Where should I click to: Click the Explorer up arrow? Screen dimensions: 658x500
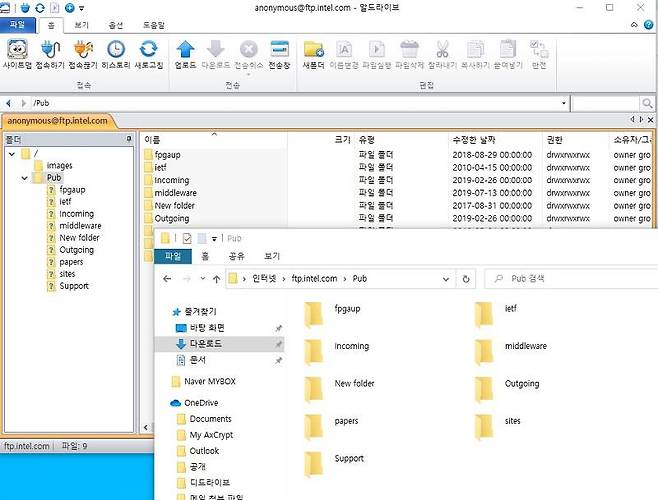[x=216, y=279]
